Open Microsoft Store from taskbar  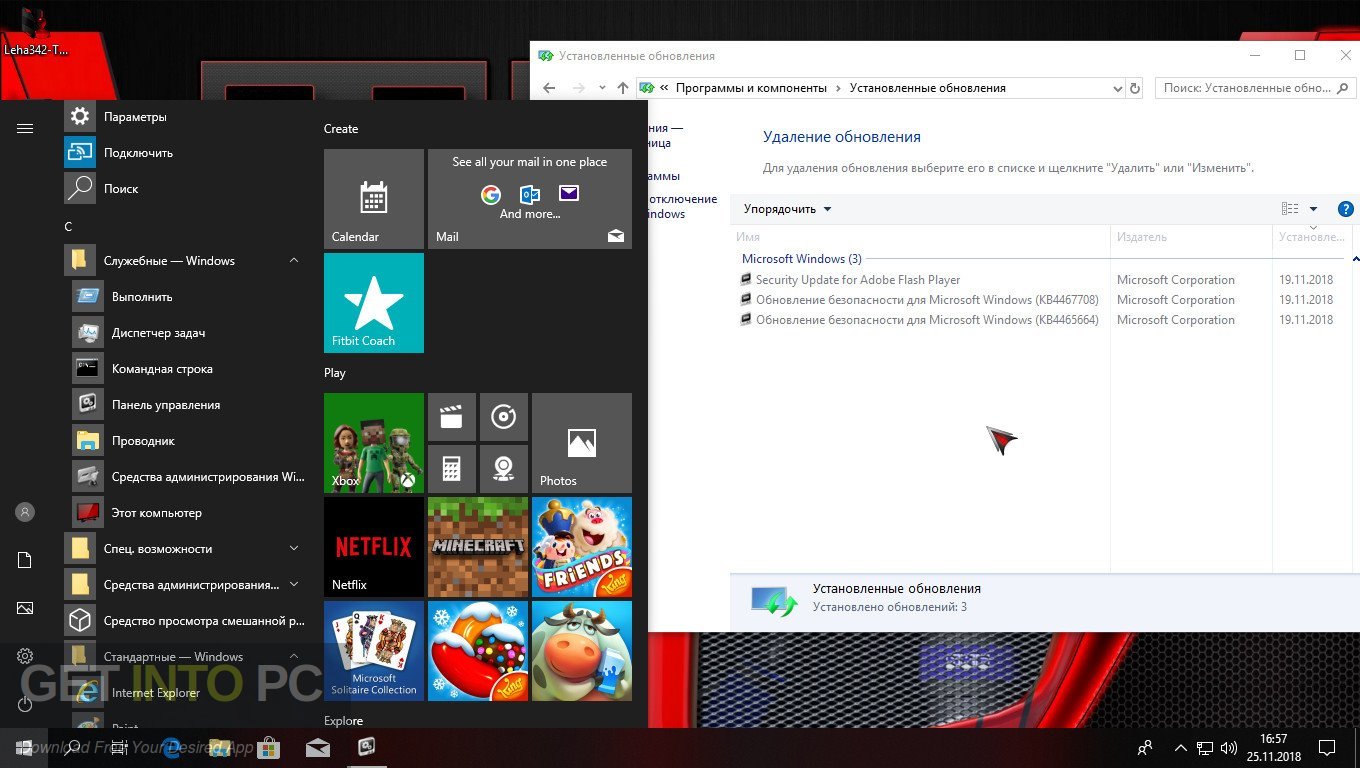[x=268, y=747]
